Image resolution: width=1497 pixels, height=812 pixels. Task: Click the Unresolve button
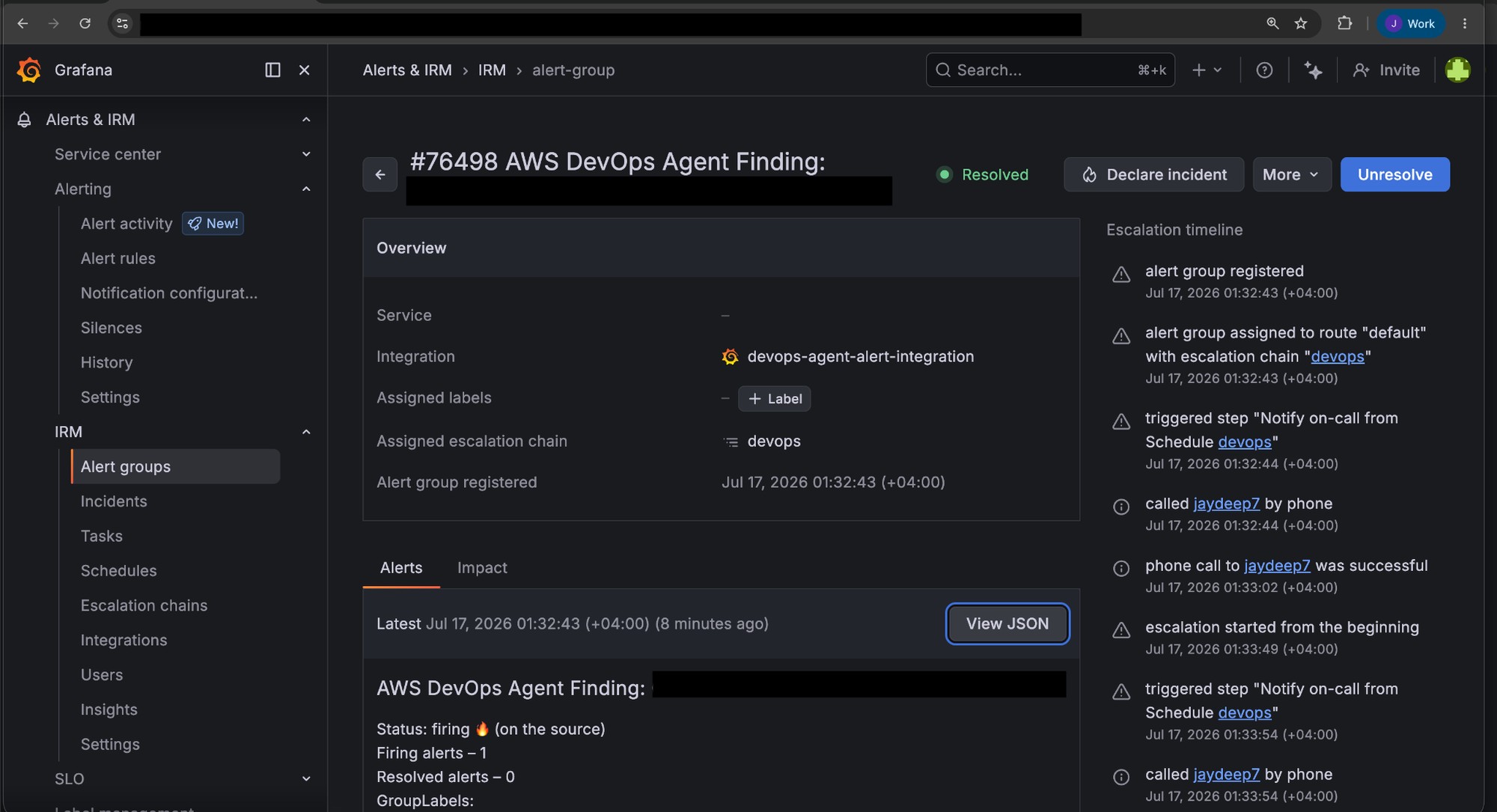pos(1394,174)
